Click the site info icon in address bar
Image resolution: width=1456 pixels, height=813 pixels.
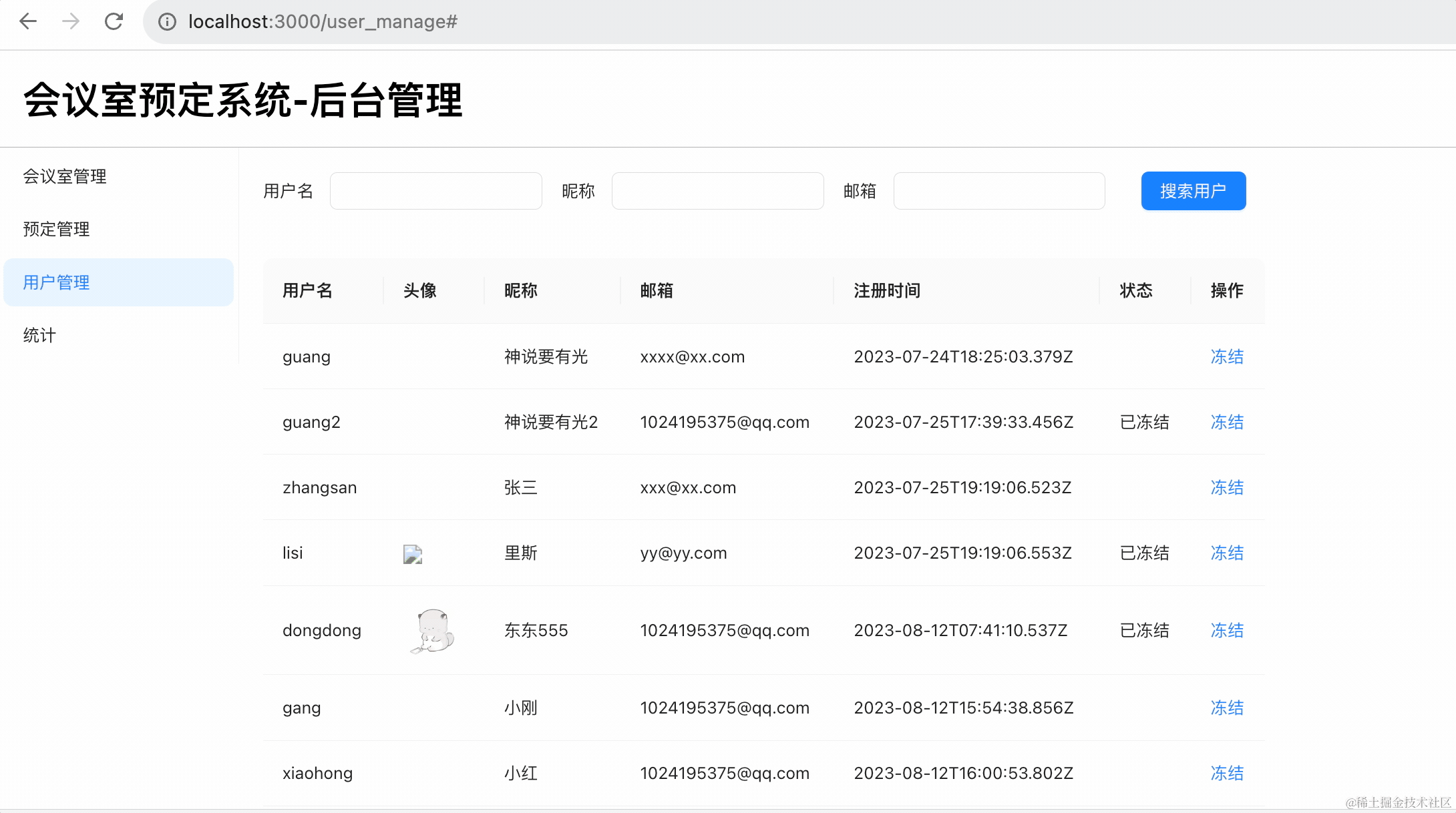click(167, 22)
